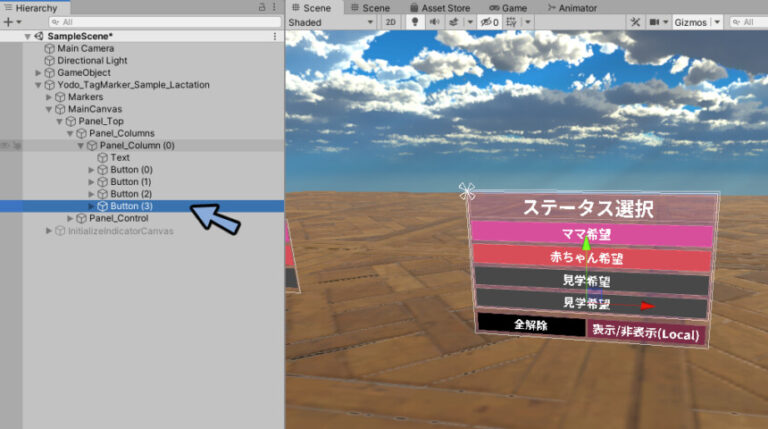Open the create-object dropdown arrow next to plus
This screenshot has width=768, height=429.
19,22
